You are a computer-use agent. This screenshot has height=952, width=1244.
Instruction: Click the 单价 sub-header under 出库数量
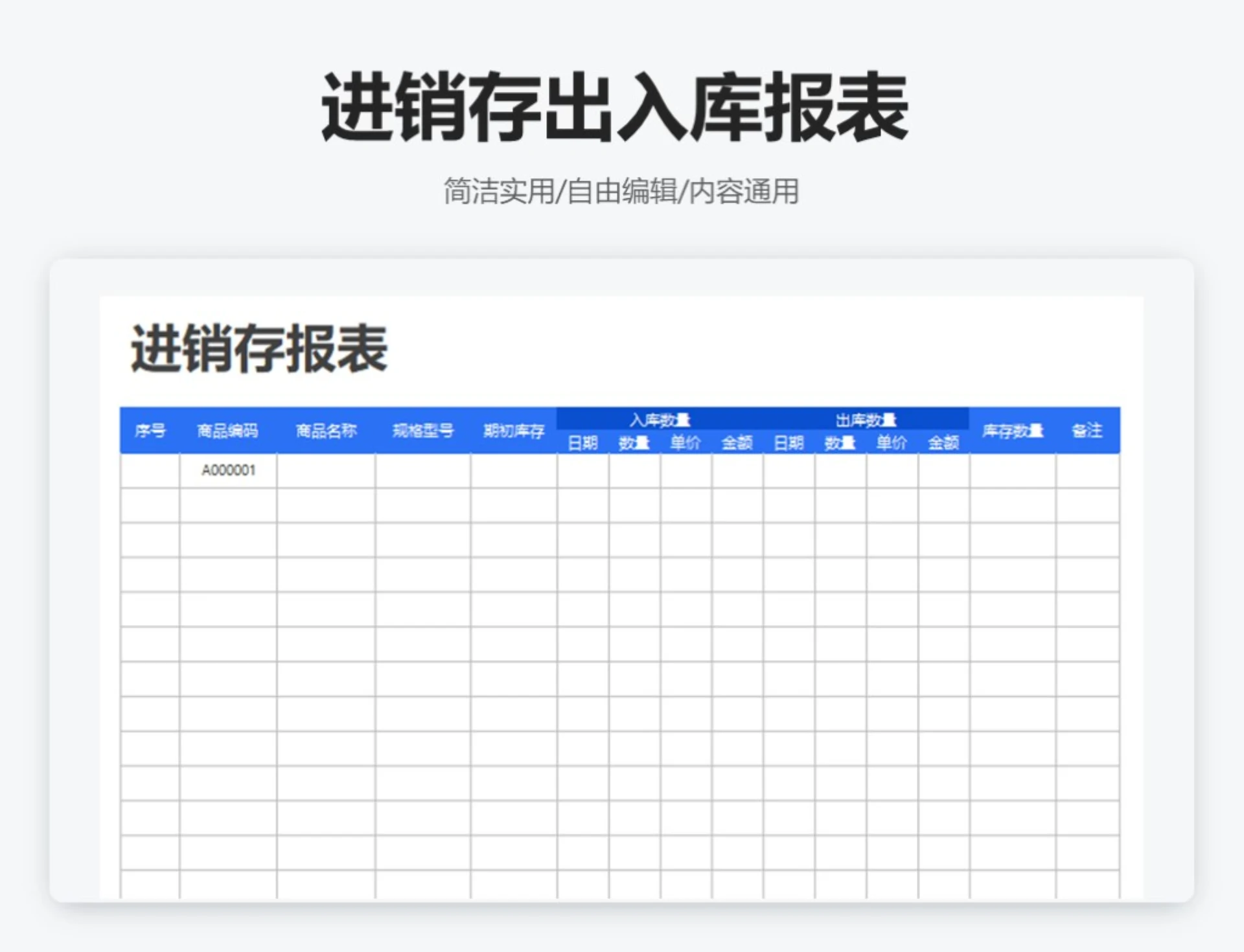(892, 443)
